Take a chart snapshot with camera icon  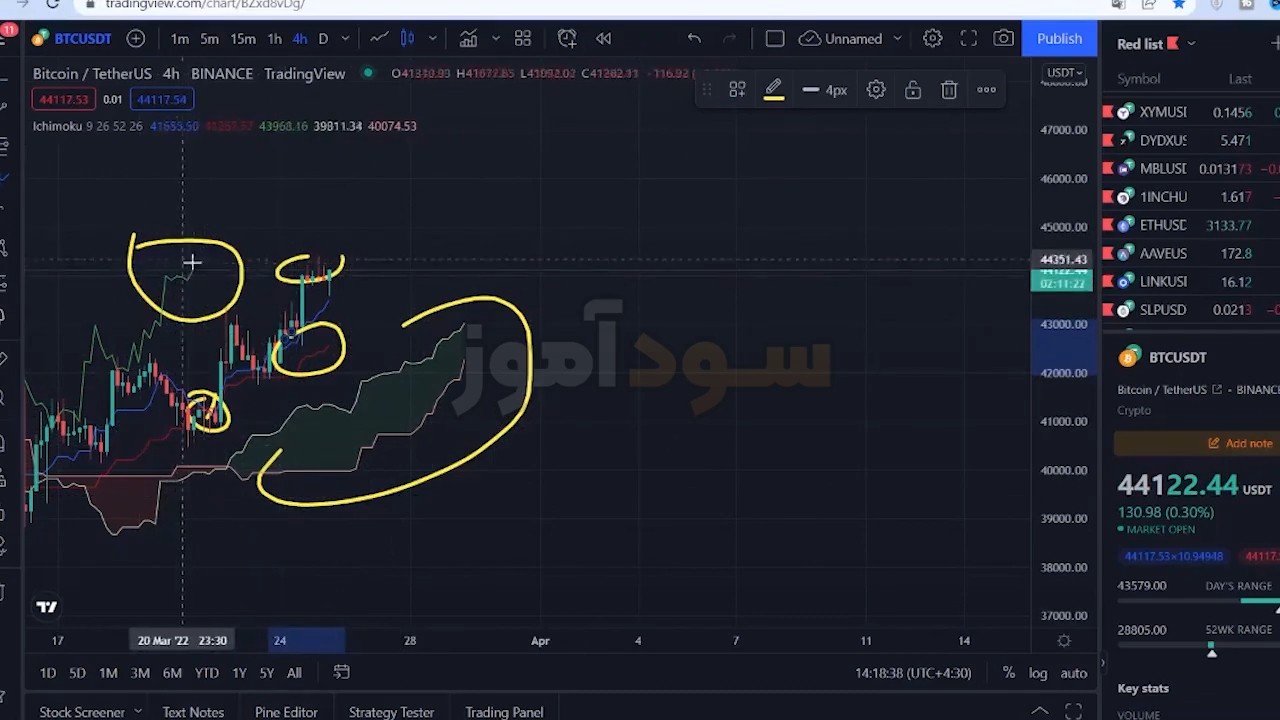click(1004, 39)
